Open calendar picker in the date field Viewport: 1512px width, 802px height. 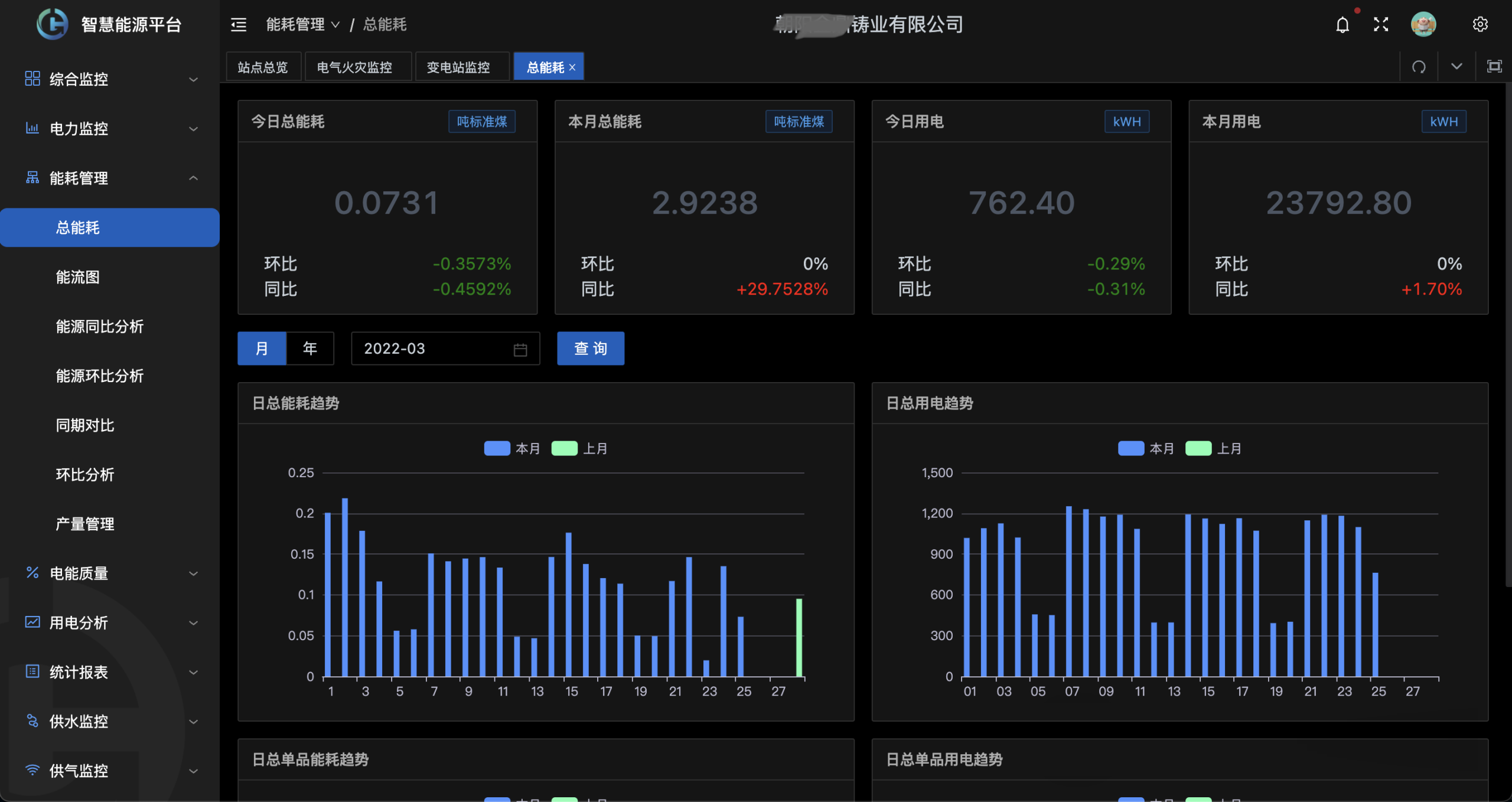(520, 349)
